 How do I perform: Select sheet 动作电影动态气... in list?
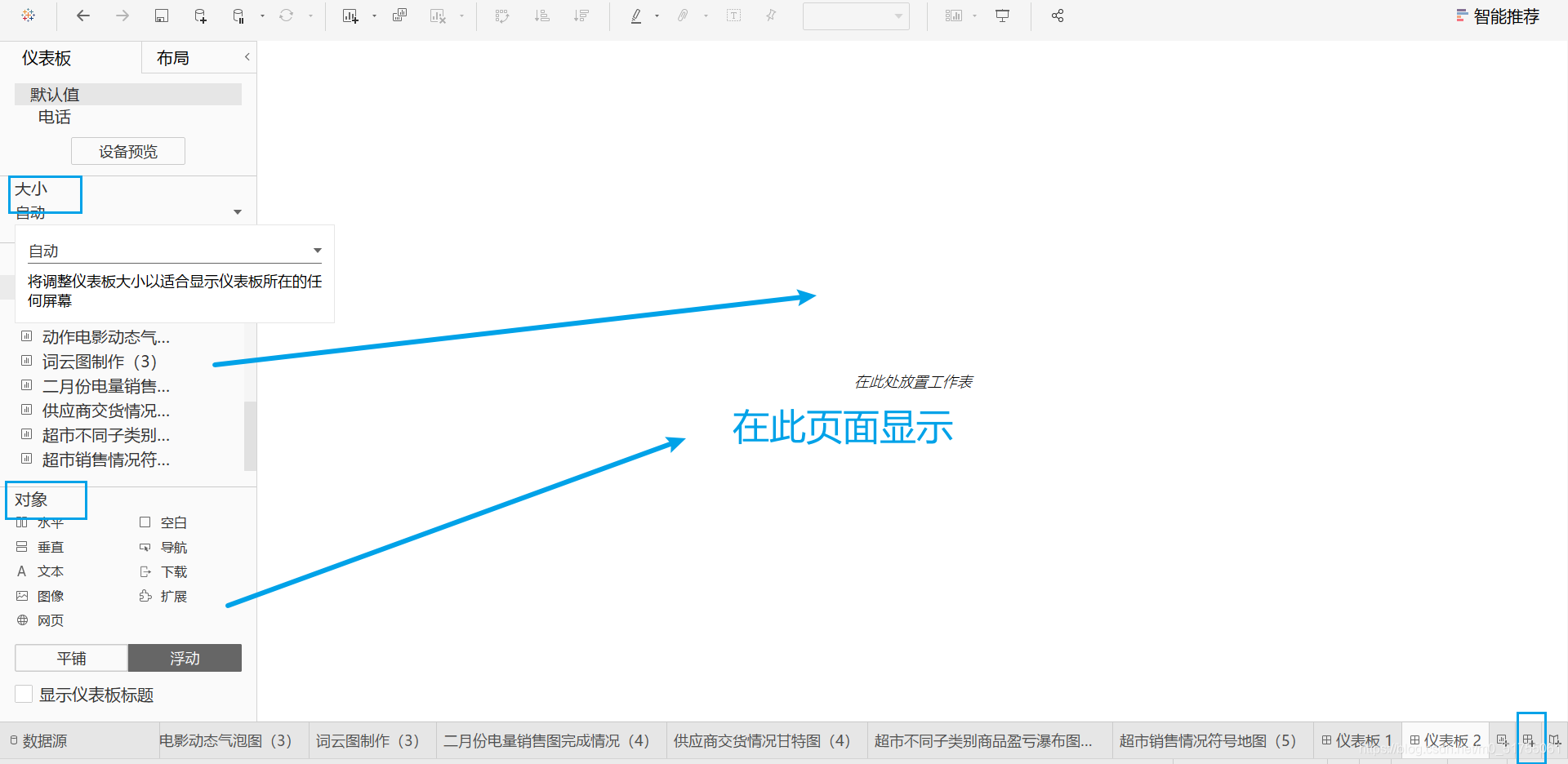pos(106,337)
